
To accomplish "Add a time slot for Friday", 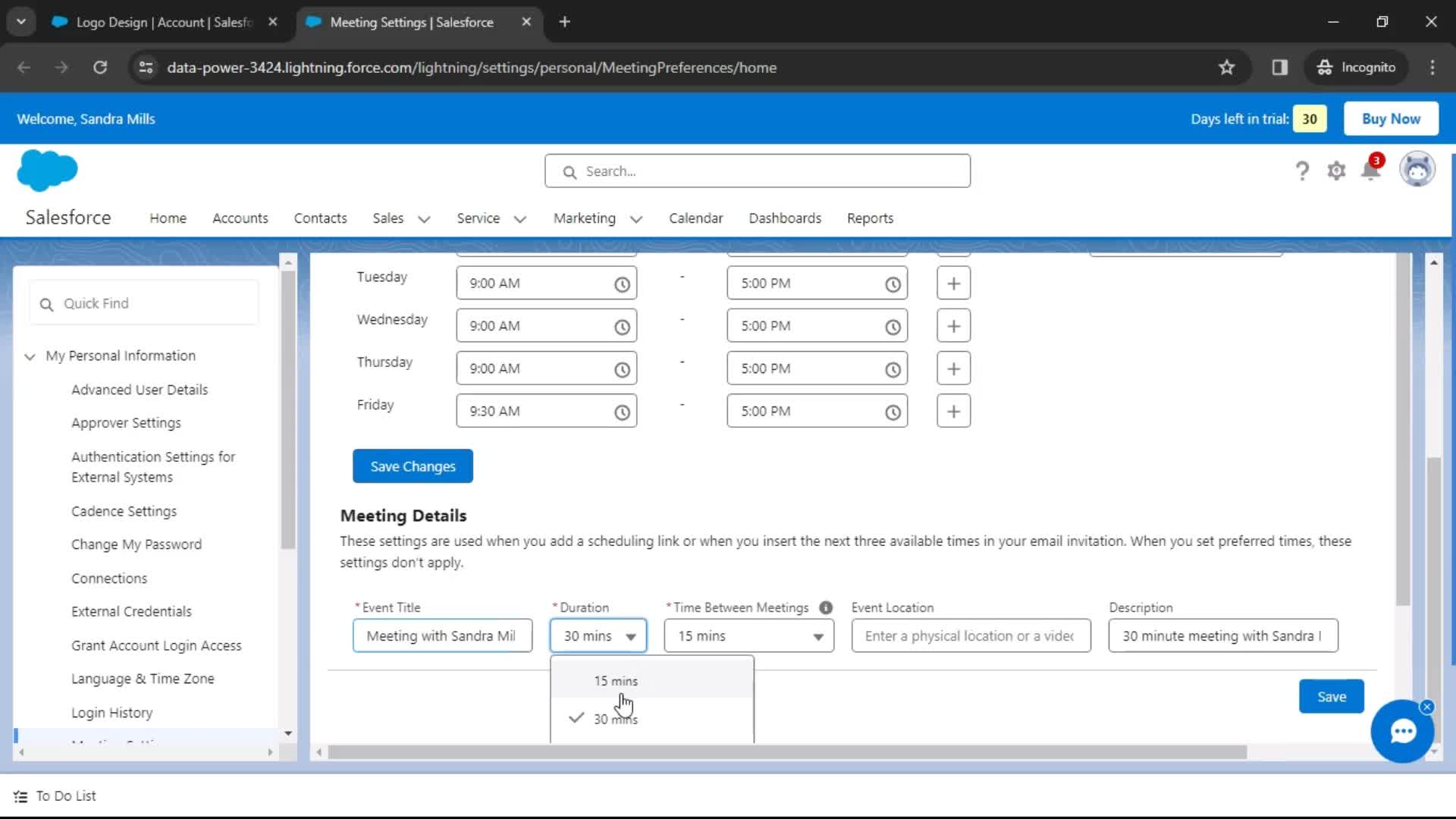I will pyautogui.click(x=953, y=411).
